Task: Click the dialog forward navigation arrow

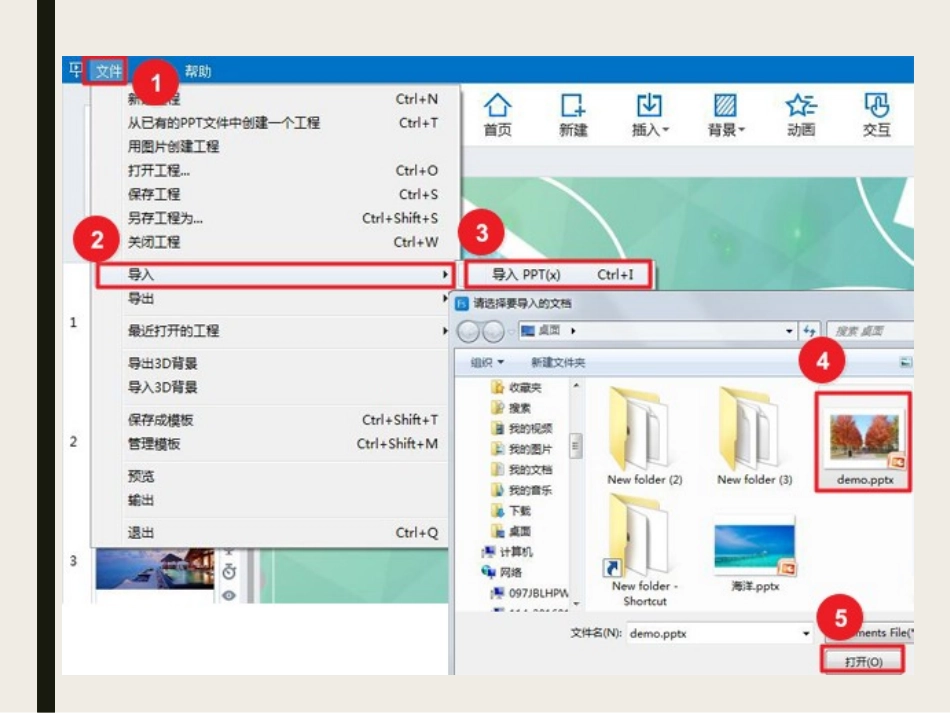Action: click(493, 331)
